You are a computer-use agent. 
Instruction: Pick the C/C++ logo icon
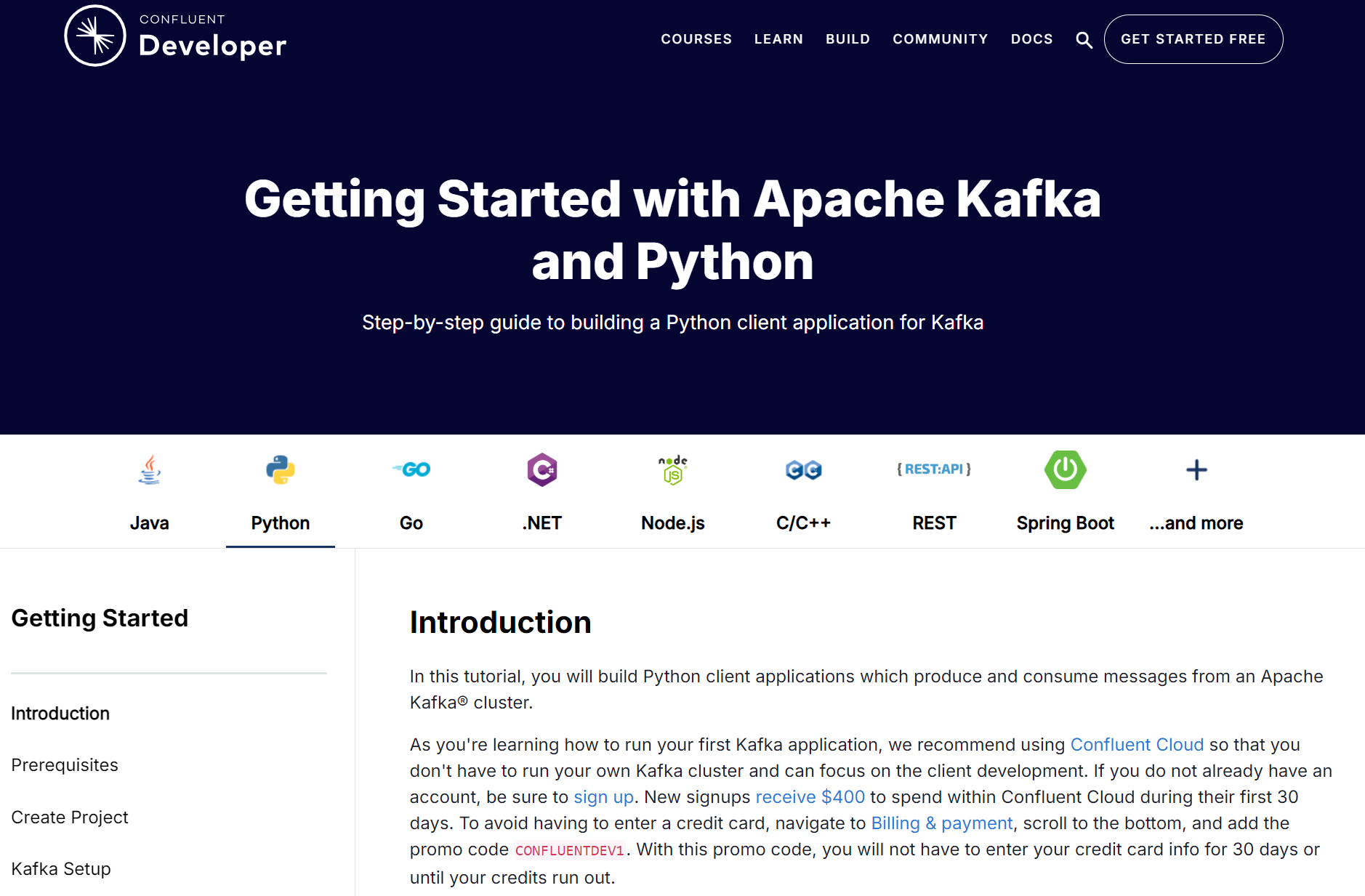pyautogui.click(x=803, y=470)
